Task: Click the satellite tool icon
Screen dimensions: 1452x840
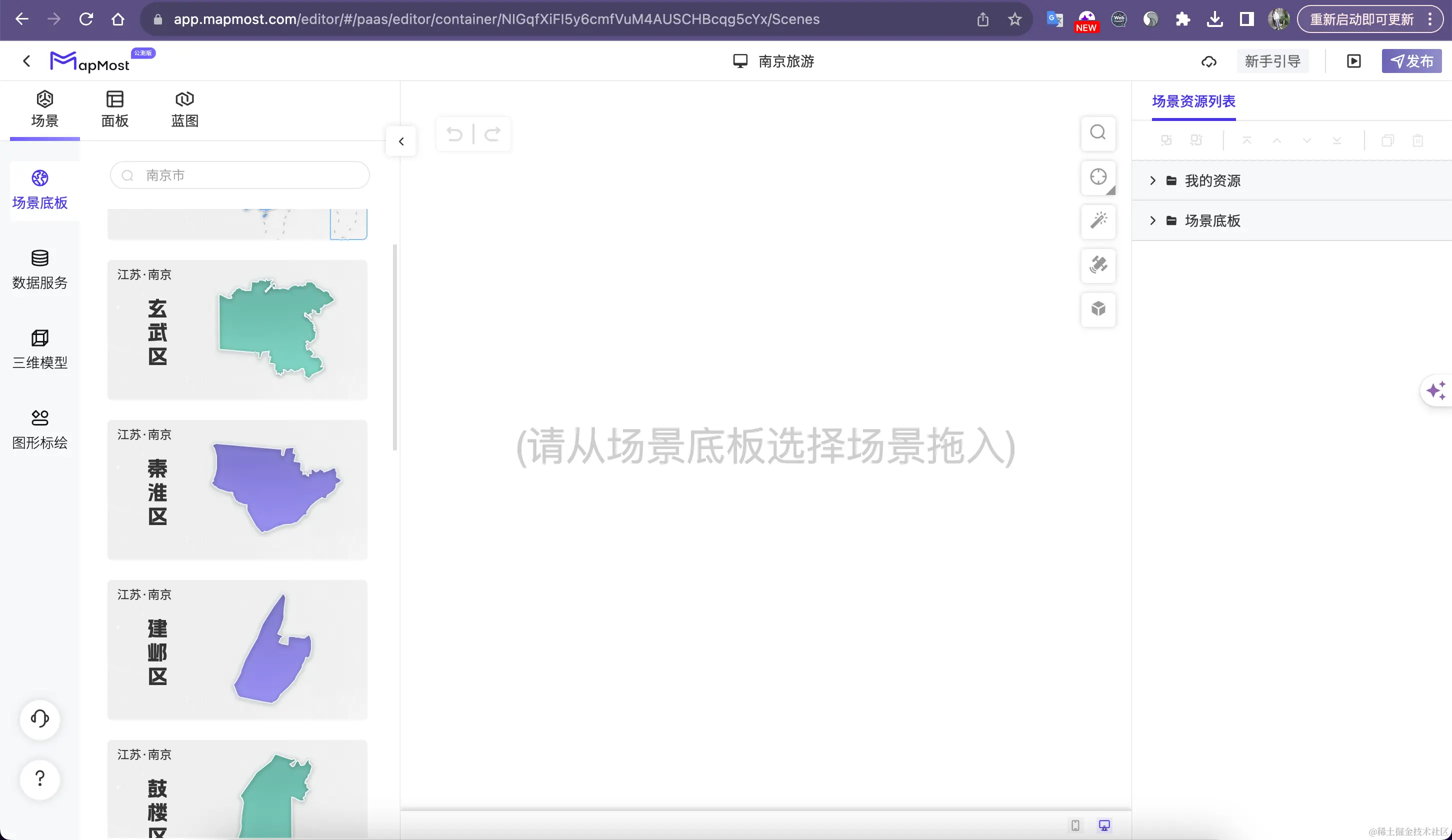Action: pos(1098,265)
